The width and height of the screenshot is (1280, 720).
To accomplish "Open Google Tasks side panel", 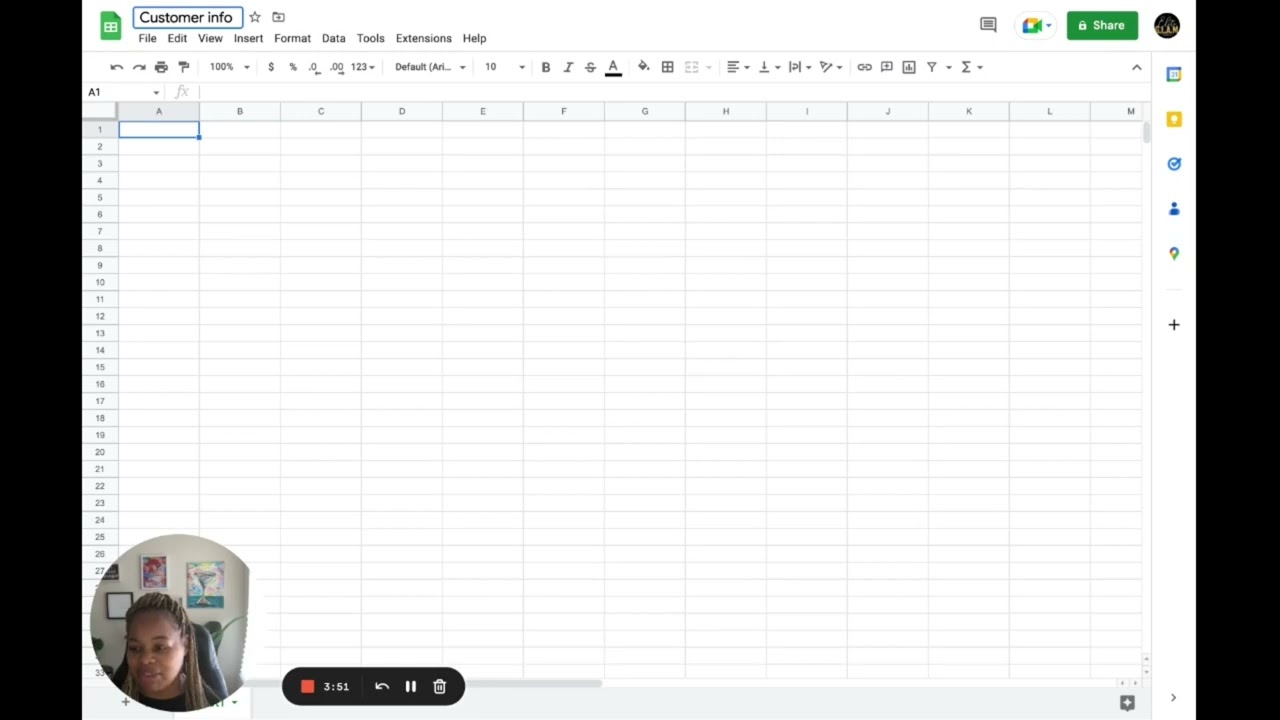I will 1174,164.
